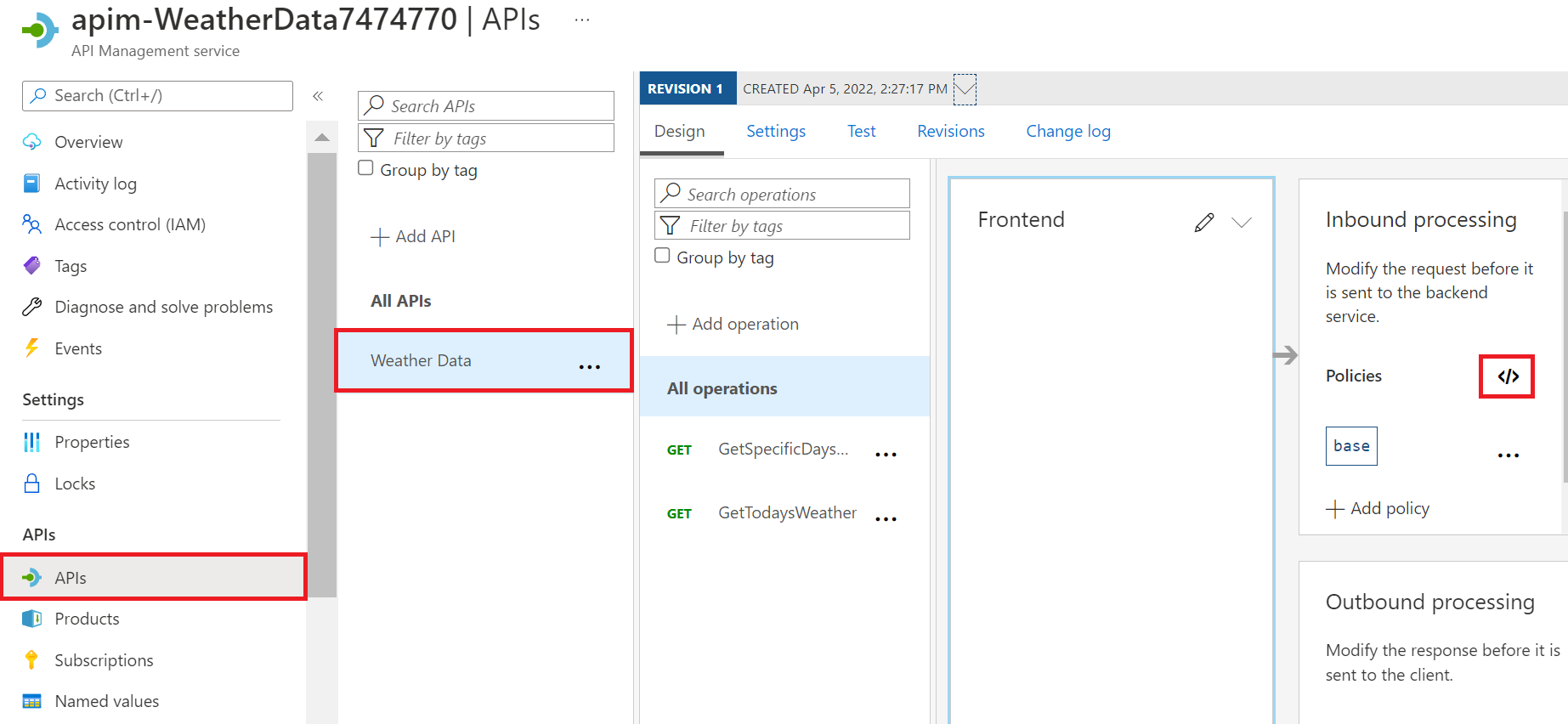The height and width of the screenshot is (724, 1568).
Task: Open the GetTodaysWeather operation
Action: coord(786,513)
